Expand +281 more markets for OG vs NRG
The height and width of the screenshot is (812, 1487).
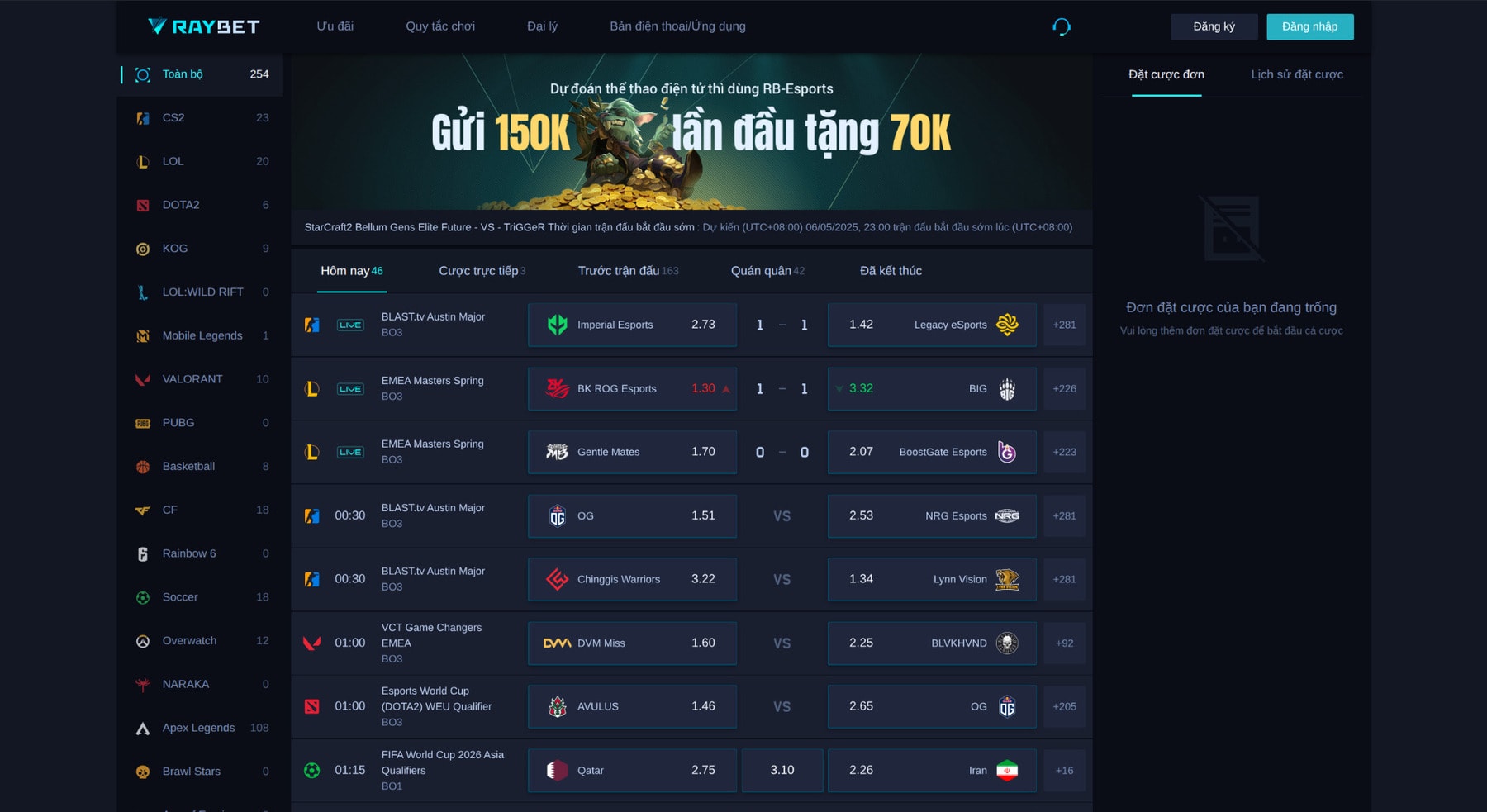click(1064, 515)
